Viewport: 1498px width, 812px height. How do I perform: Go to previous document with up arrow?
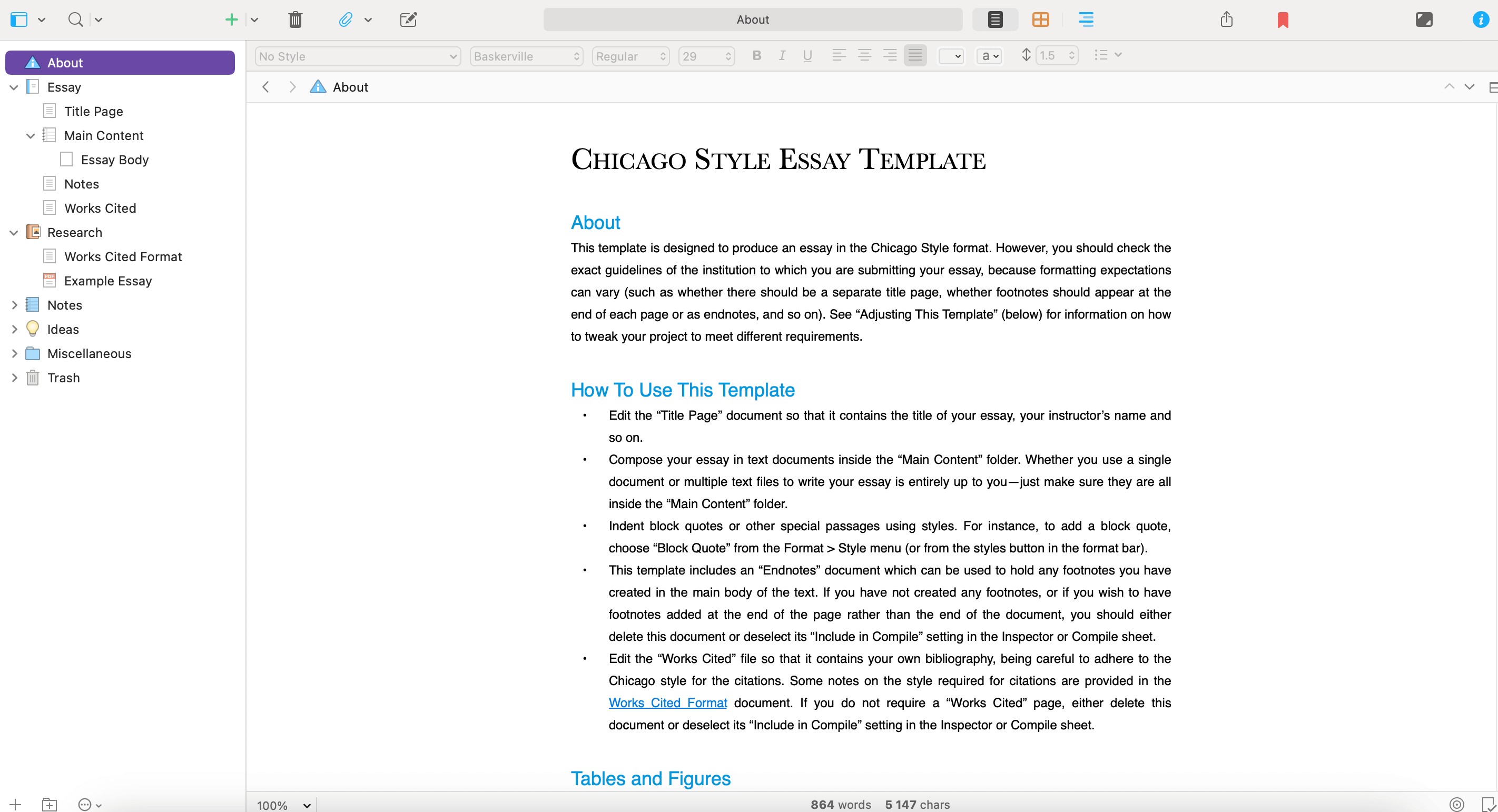tap(1449, 87)
